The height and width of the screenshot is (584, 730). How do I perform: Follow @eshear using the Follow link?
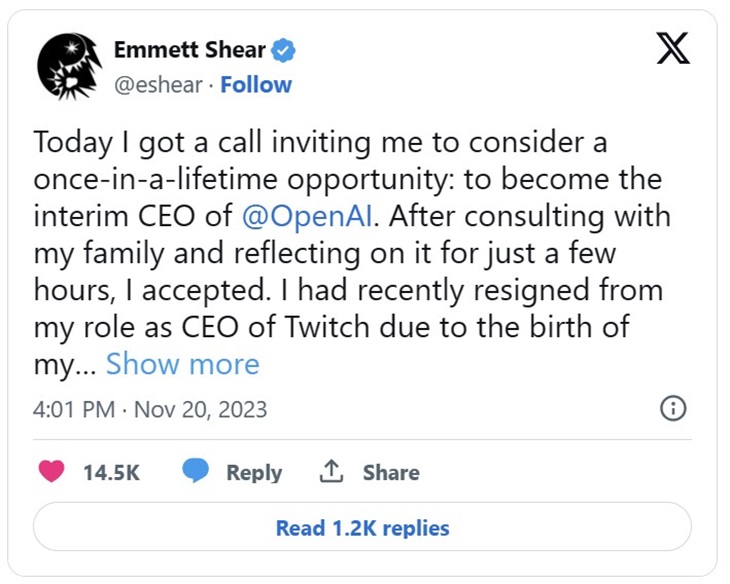(256, 84)
